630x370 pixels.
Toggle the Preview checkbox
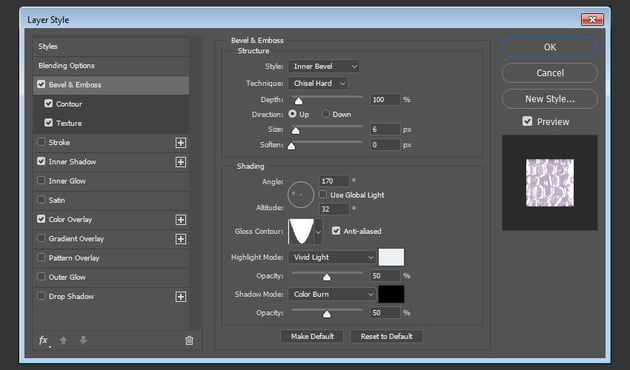[x=527, y=121]
